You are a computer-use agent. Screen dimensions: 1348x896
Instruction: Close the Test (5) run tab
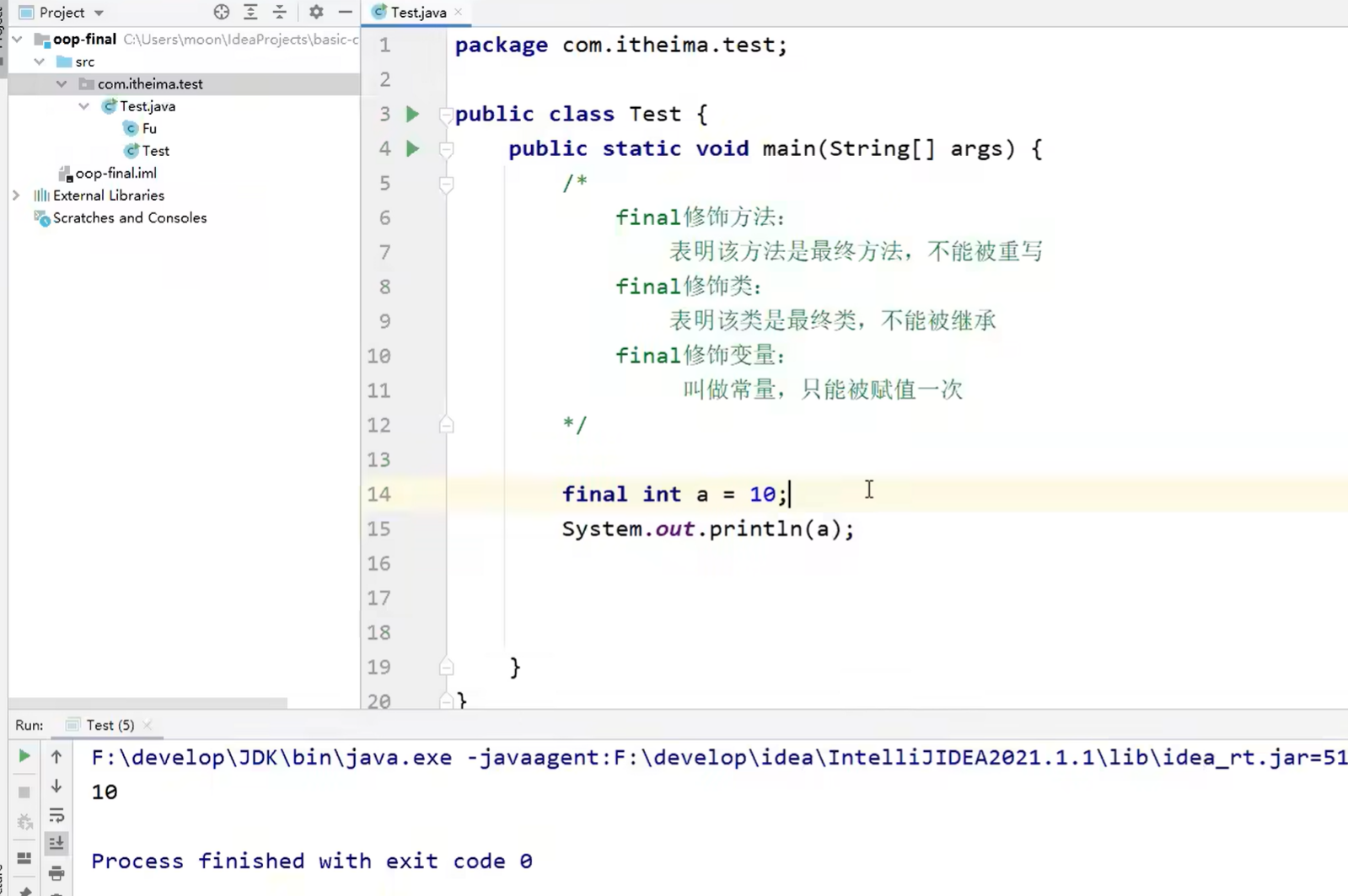(148, 725)
